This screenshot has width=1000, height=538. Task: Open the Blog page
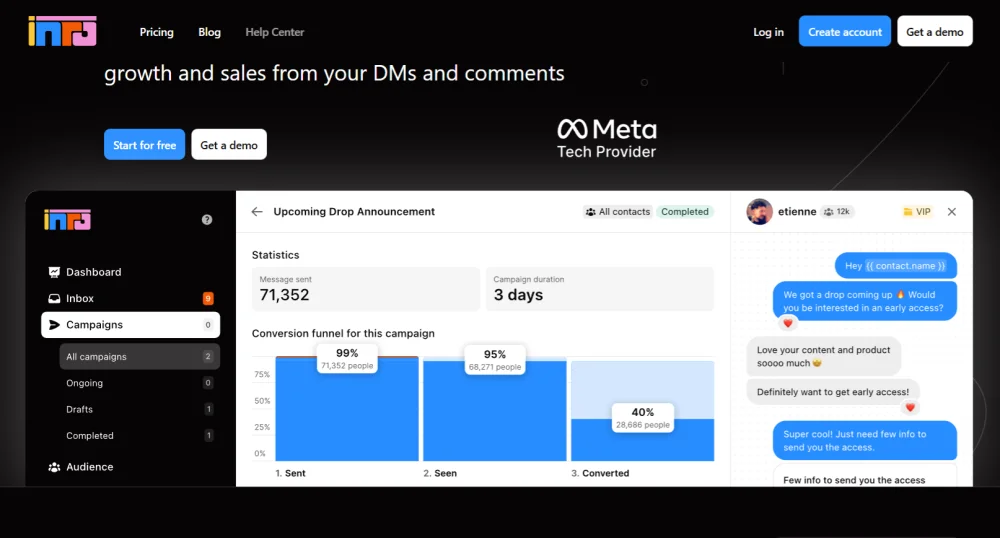point(209,32)
